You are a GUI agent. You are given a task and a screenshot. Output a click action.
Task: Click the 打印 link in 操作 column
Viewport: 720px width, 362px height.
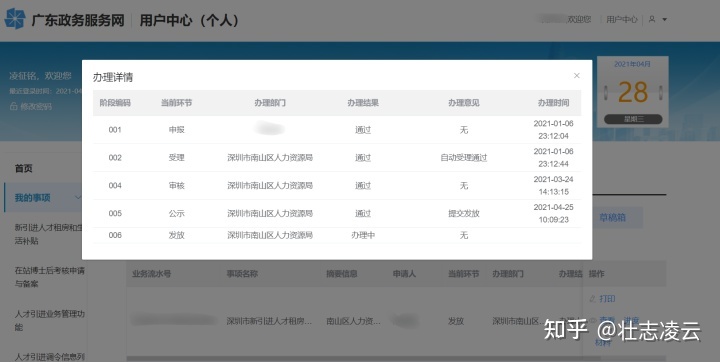coord(607,299)
